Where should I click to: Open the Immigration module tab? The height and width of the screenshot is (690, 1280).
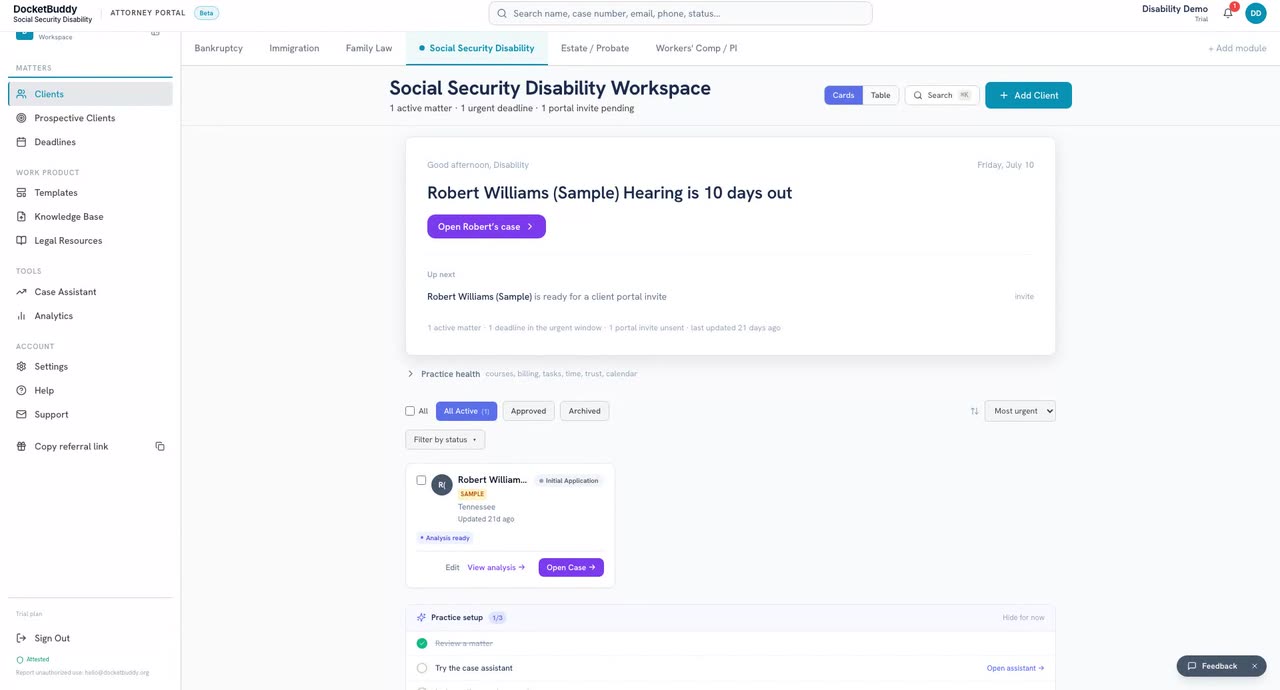coord(294,48)
